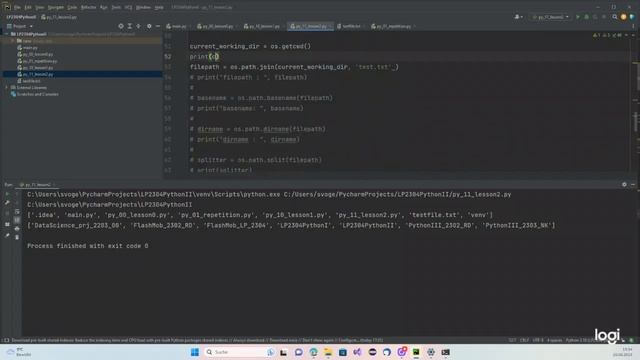Open run settings wrench icon in Run panel
This screenshot has width=640, height=360.
tap(7, 203)
